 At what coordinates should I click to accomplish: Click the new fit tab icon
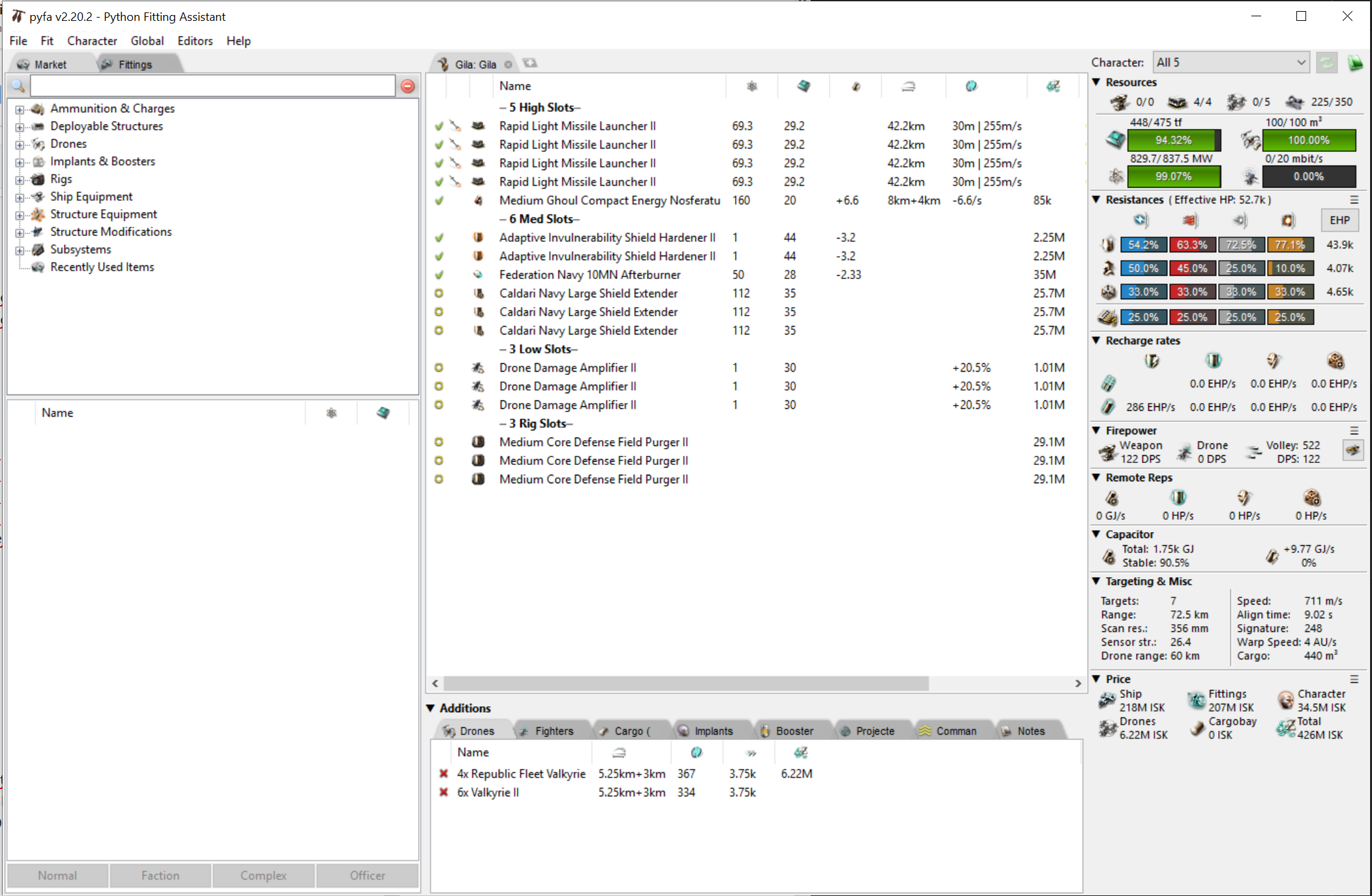(x=530, y=63)
